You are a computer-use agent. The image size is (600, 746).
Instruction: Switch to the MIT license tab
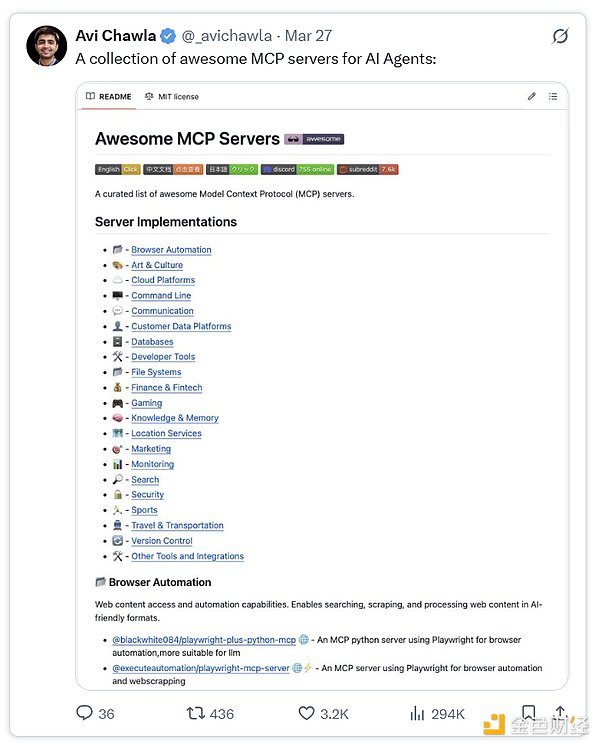(171, 97)
